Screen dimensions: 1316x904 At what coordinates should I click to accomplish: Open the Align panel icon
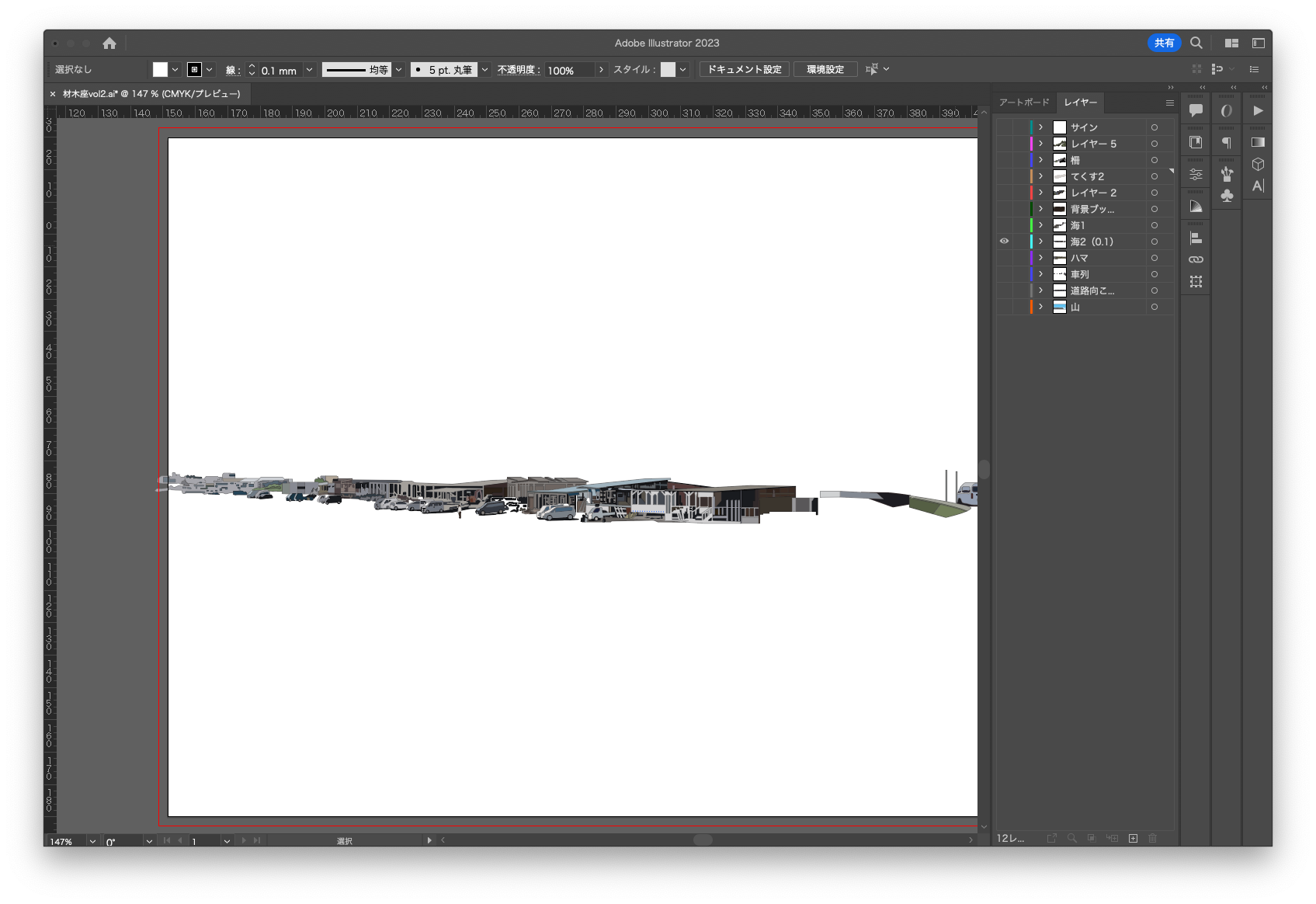[x=1196, y=238]
